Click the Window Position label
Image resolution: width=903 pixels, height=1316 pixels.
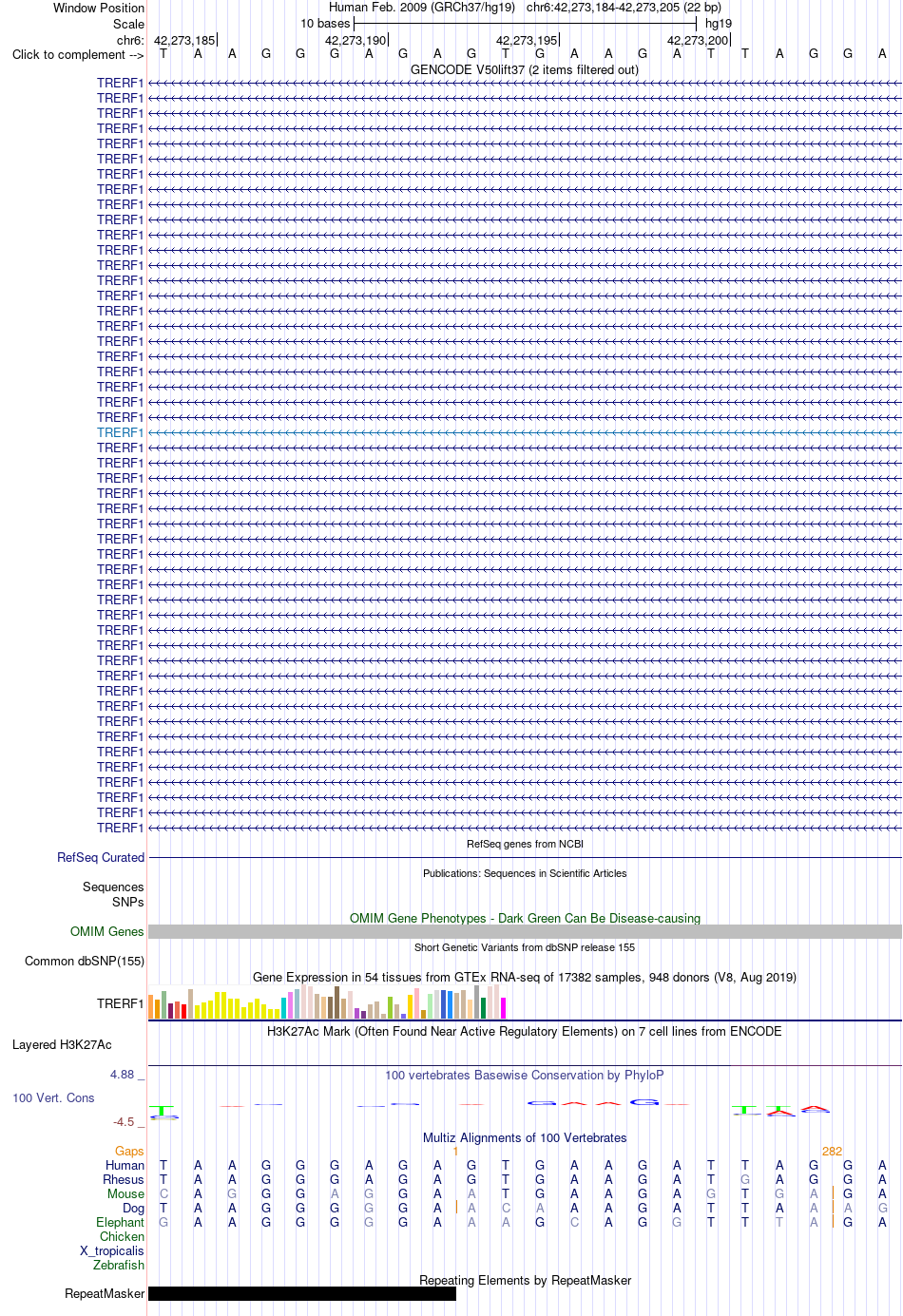pyautogui.click(x=99, y=8)
